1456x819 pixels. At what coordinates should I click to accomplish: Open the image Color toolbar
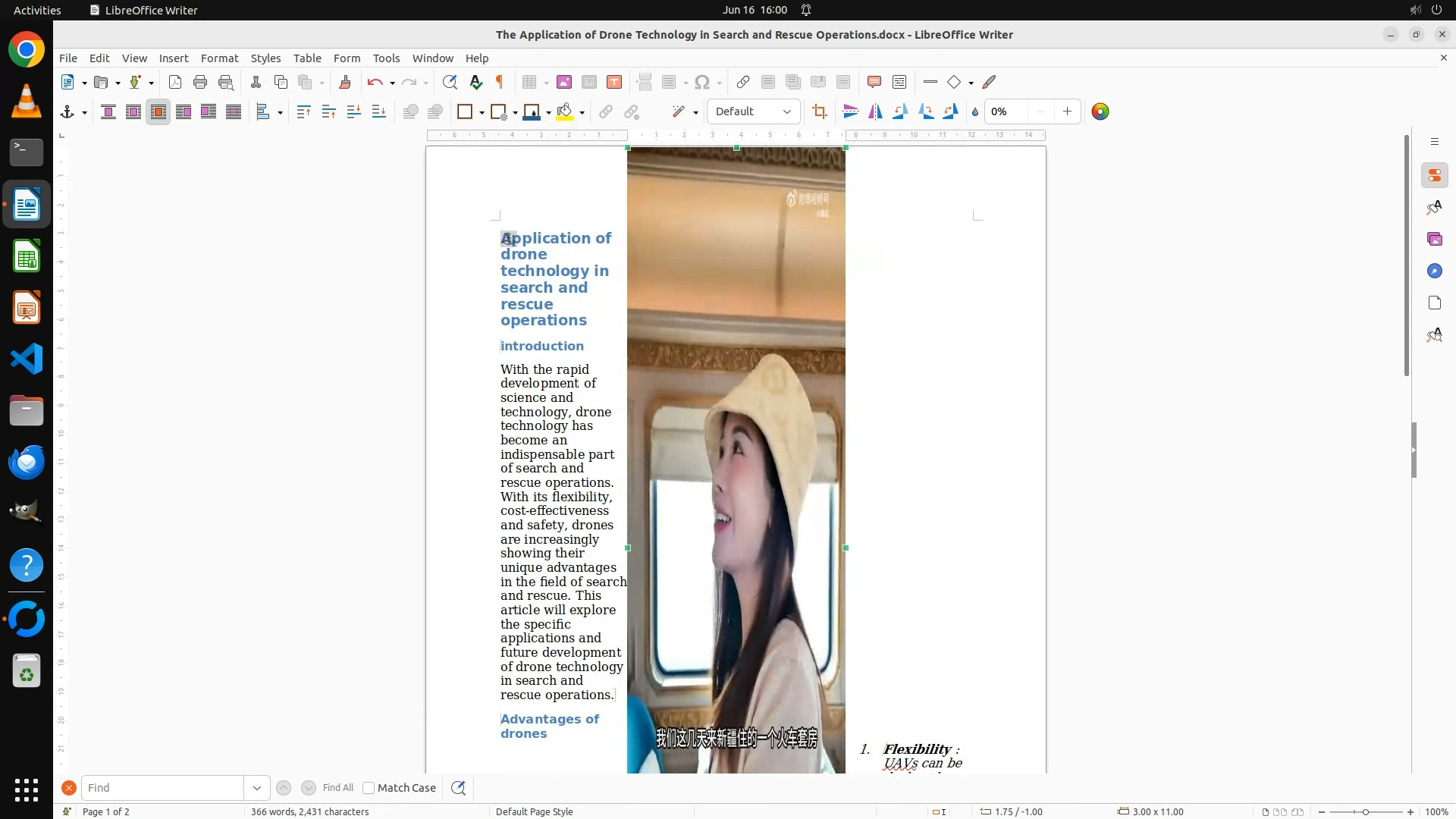click(1100, 112)
